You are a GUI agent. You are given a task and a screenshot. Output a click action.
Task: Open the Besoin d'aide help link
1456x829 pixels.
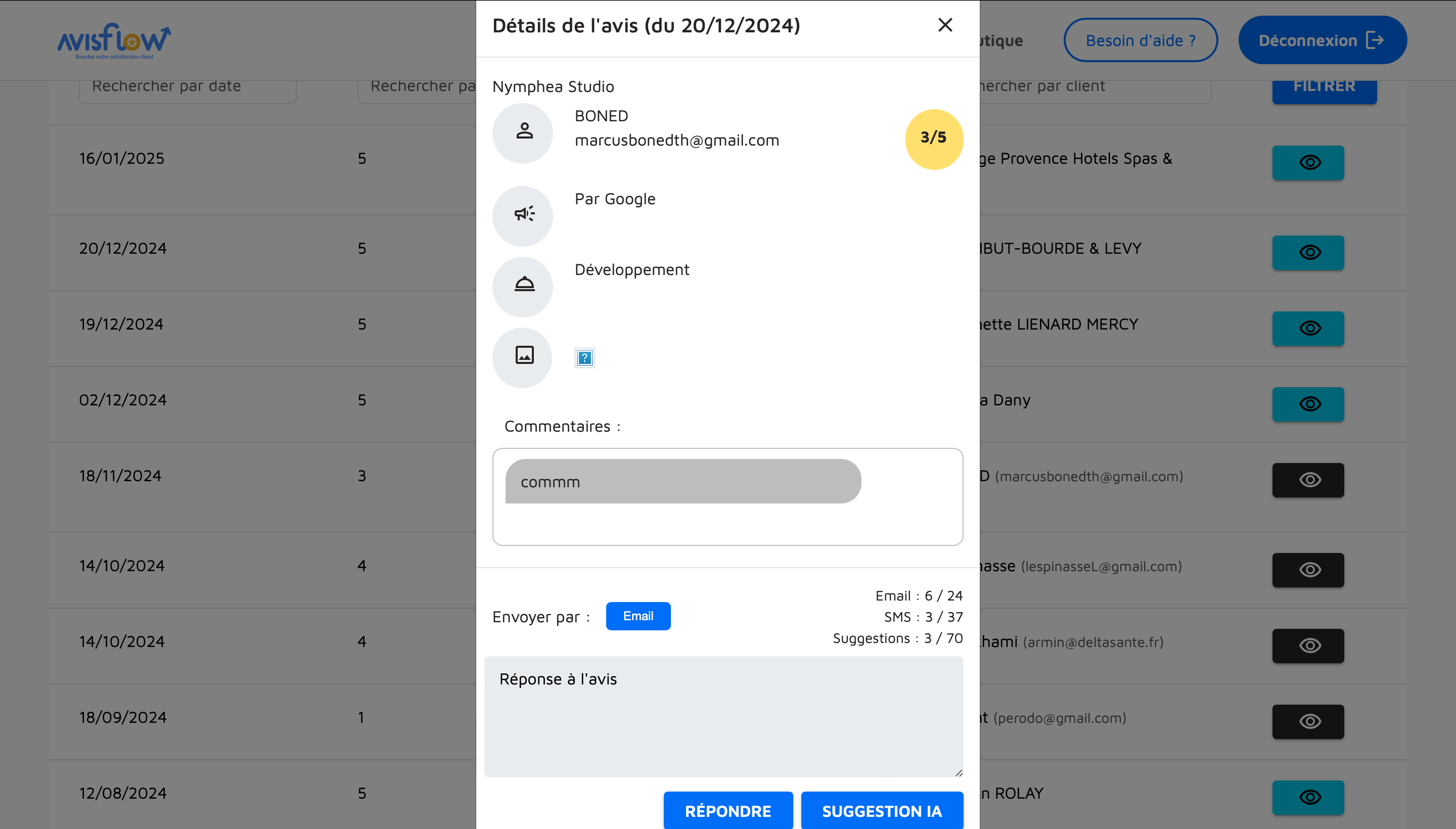tap(1140, 40)
